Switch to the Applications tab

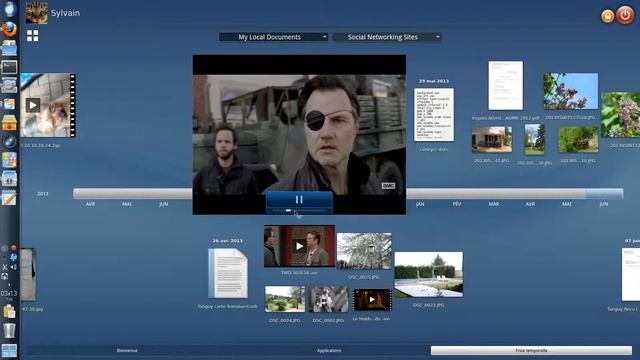(x=329, y=350)
